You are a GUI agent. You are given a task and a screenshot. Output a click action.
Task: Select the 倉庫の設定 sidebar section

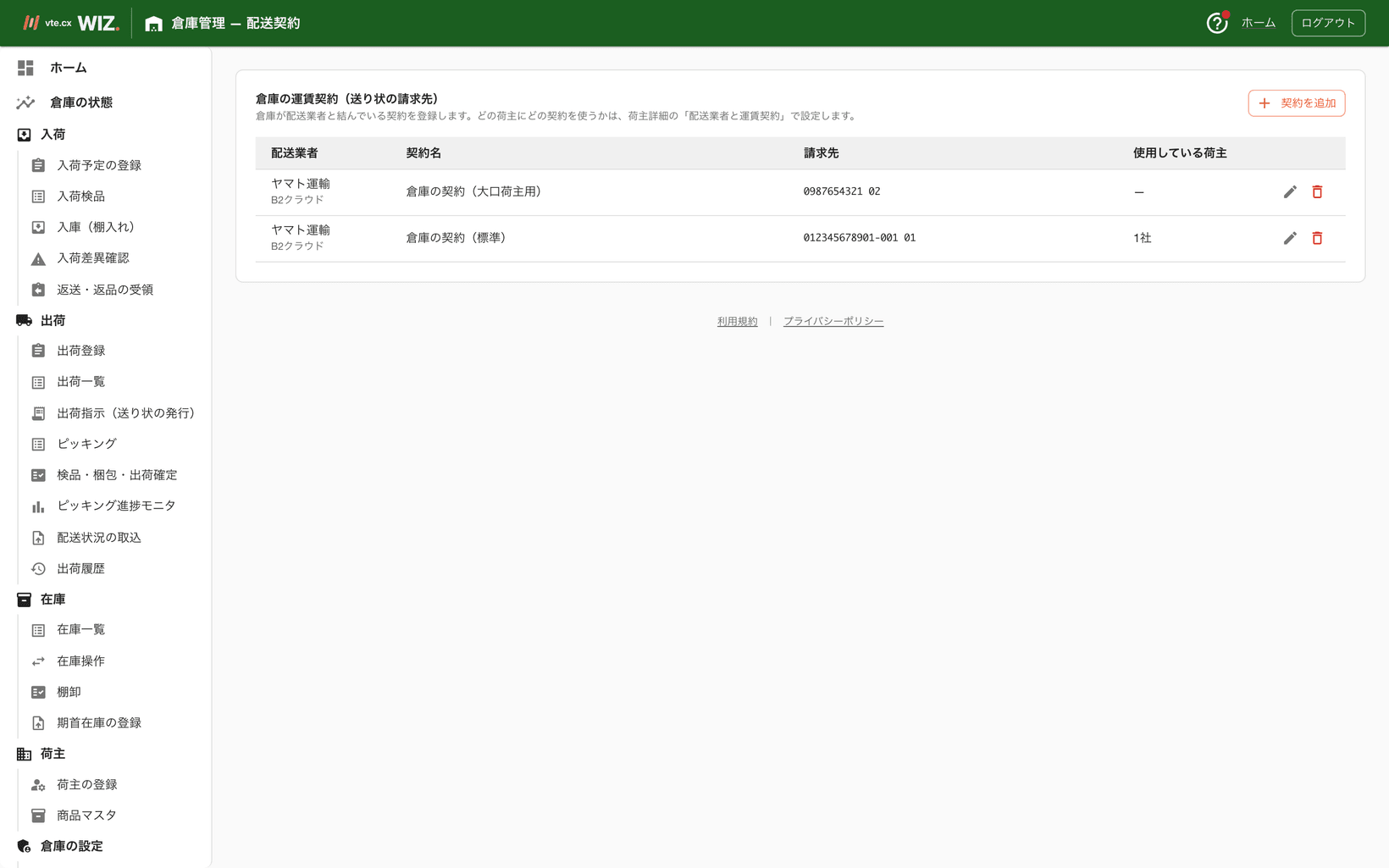[71, 846]
